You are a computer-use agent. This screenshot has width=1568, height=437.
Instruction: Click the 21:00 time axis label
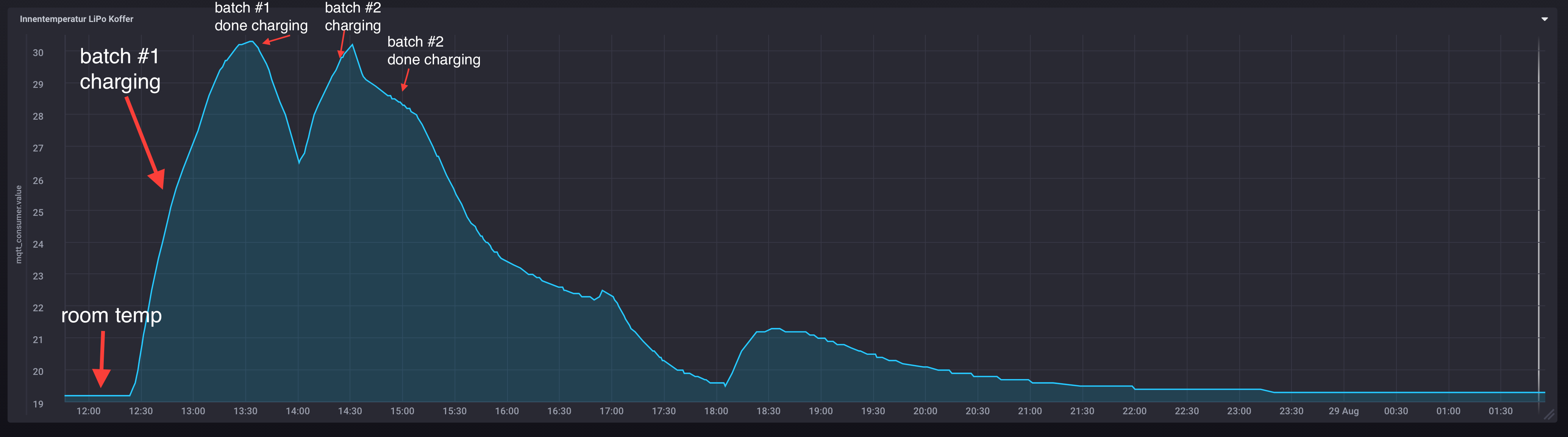pos(1030,411)
